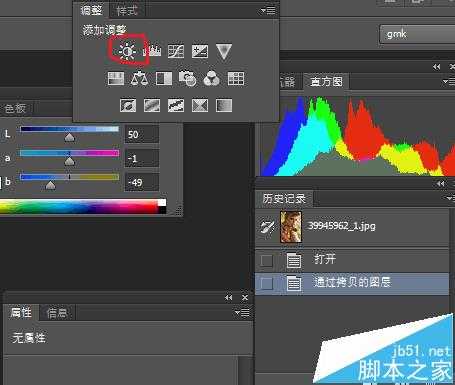Pick black from the color ramp end
Viewport: 455px width, 385px height.
click(x=162, y=210)
